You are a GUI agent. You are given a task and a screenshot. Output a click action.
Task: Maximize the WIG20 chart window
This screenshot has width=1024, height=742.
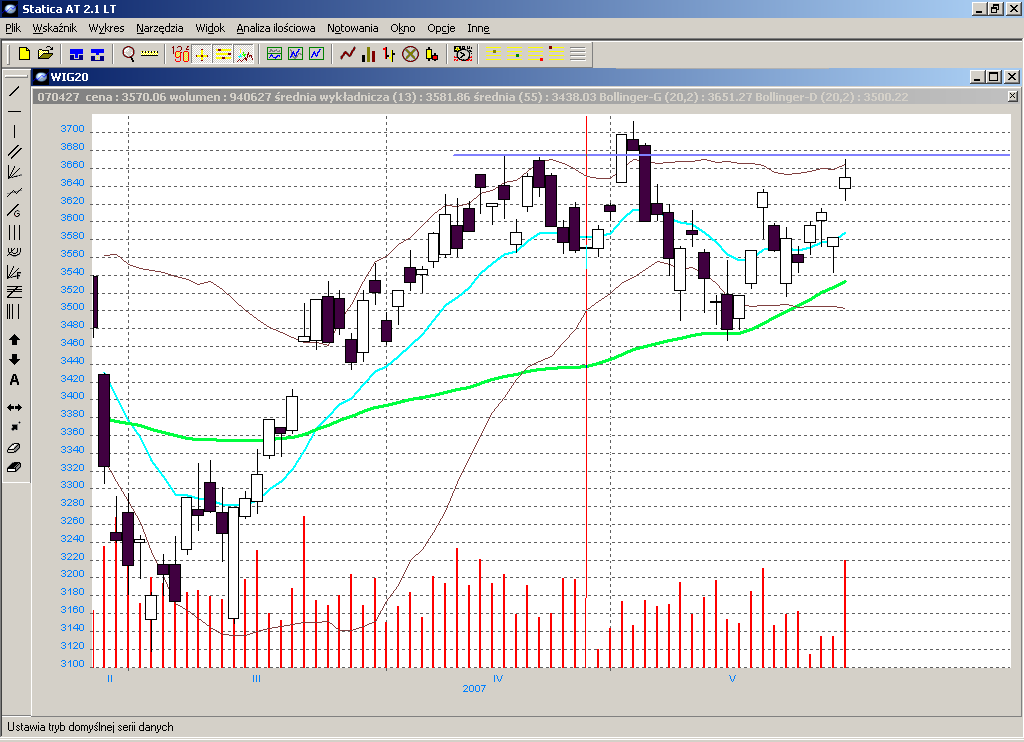(x=994, y=76)
